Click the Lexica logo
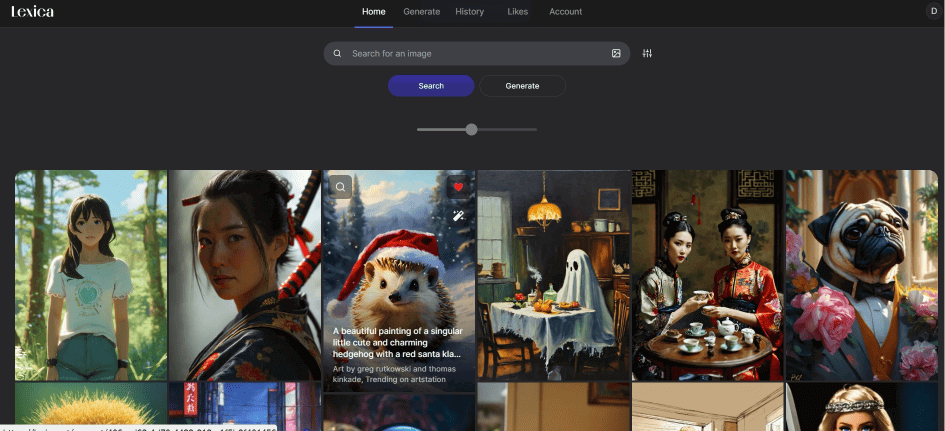 (33, 11)
